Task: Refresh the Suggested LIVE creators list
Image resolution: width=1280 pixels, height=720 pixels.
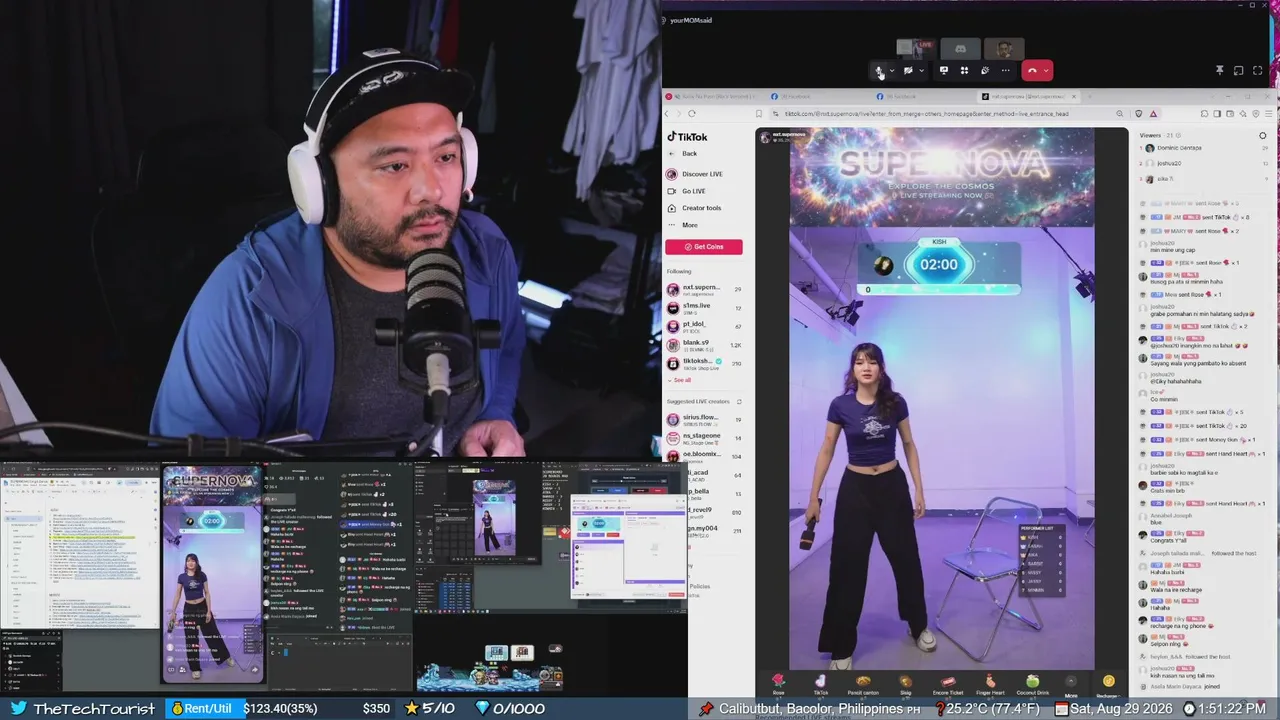Action: tap(738, 401)
